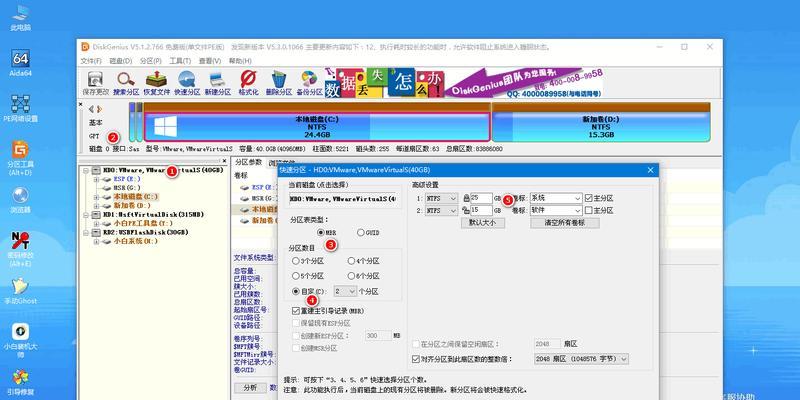
Task: Open the 2048 扇区 alignment dropdown
Action: [x=581, y=359]
